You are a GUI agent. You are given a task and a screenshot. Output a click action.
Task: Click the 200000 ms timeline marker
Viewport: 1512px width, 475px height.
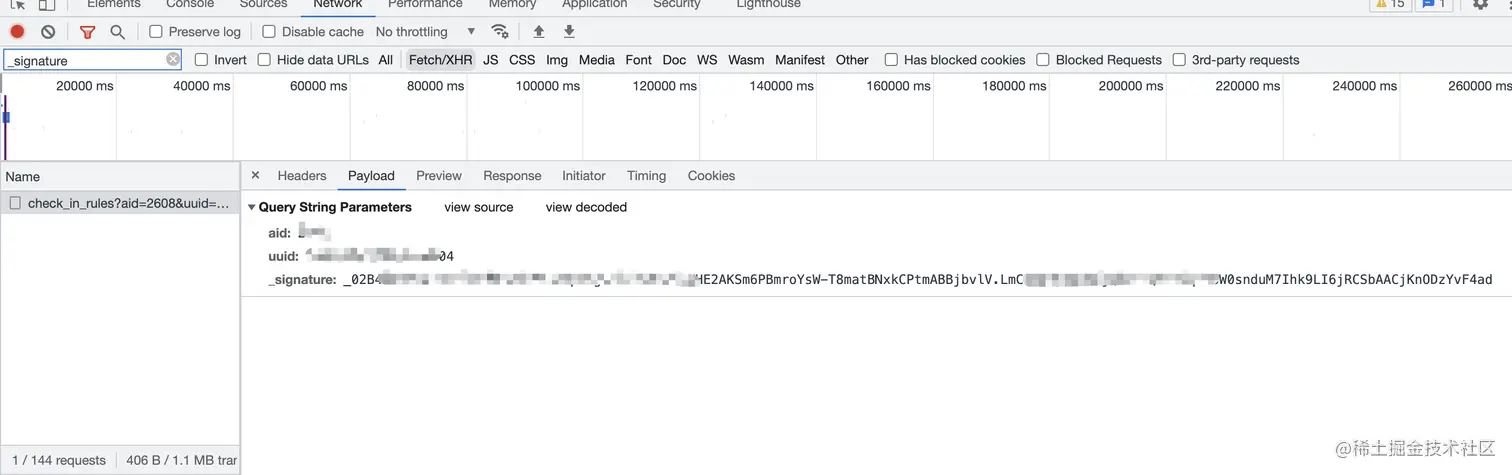tap(1131, 86)
